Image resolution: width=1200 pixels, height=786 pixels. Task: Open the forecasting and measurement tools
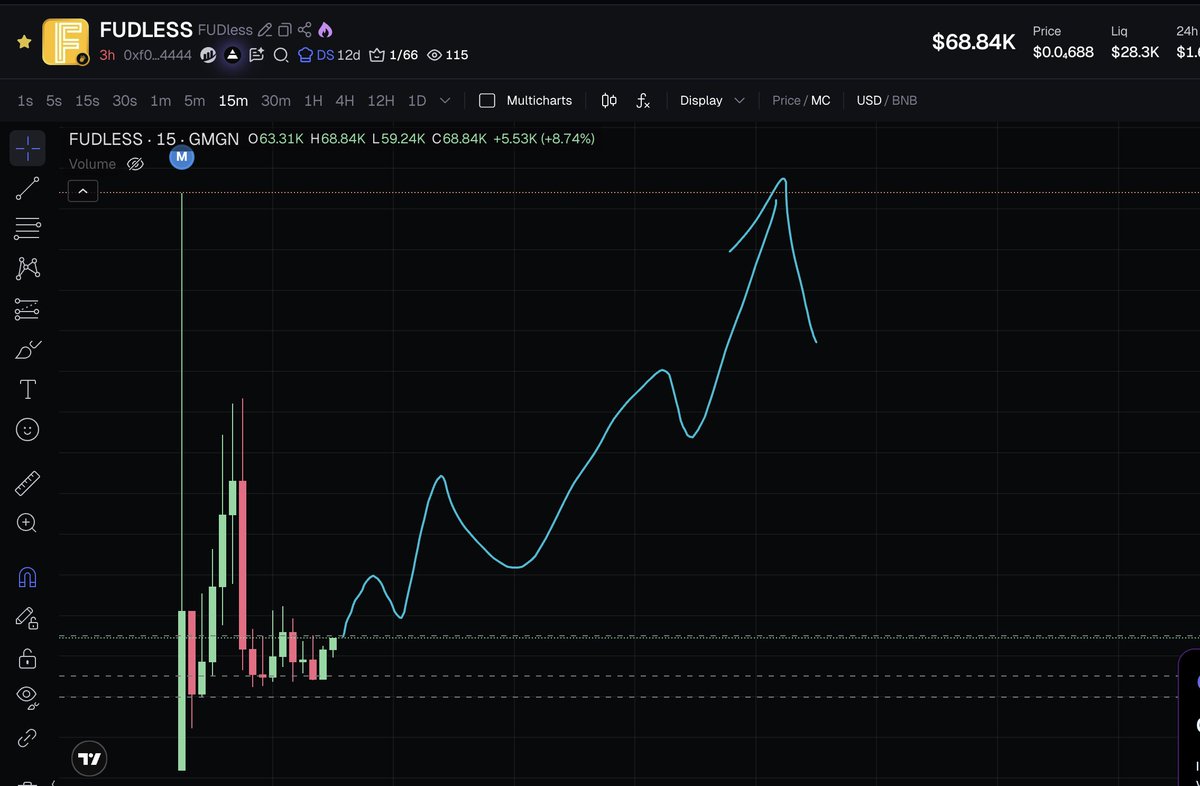(x=27, y=309)
